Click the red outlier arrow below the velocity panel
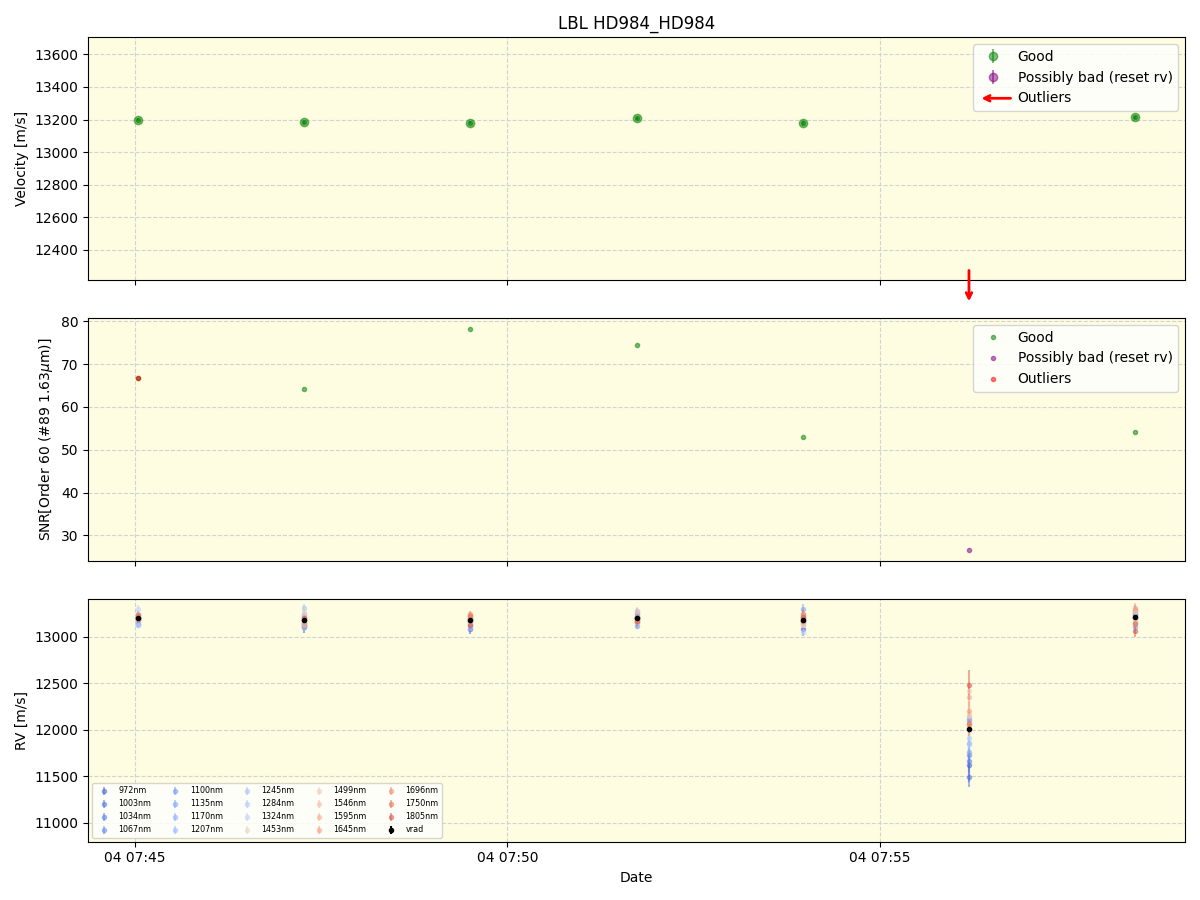This screenshot has width=1200, height=900. [x=969, y=285]
